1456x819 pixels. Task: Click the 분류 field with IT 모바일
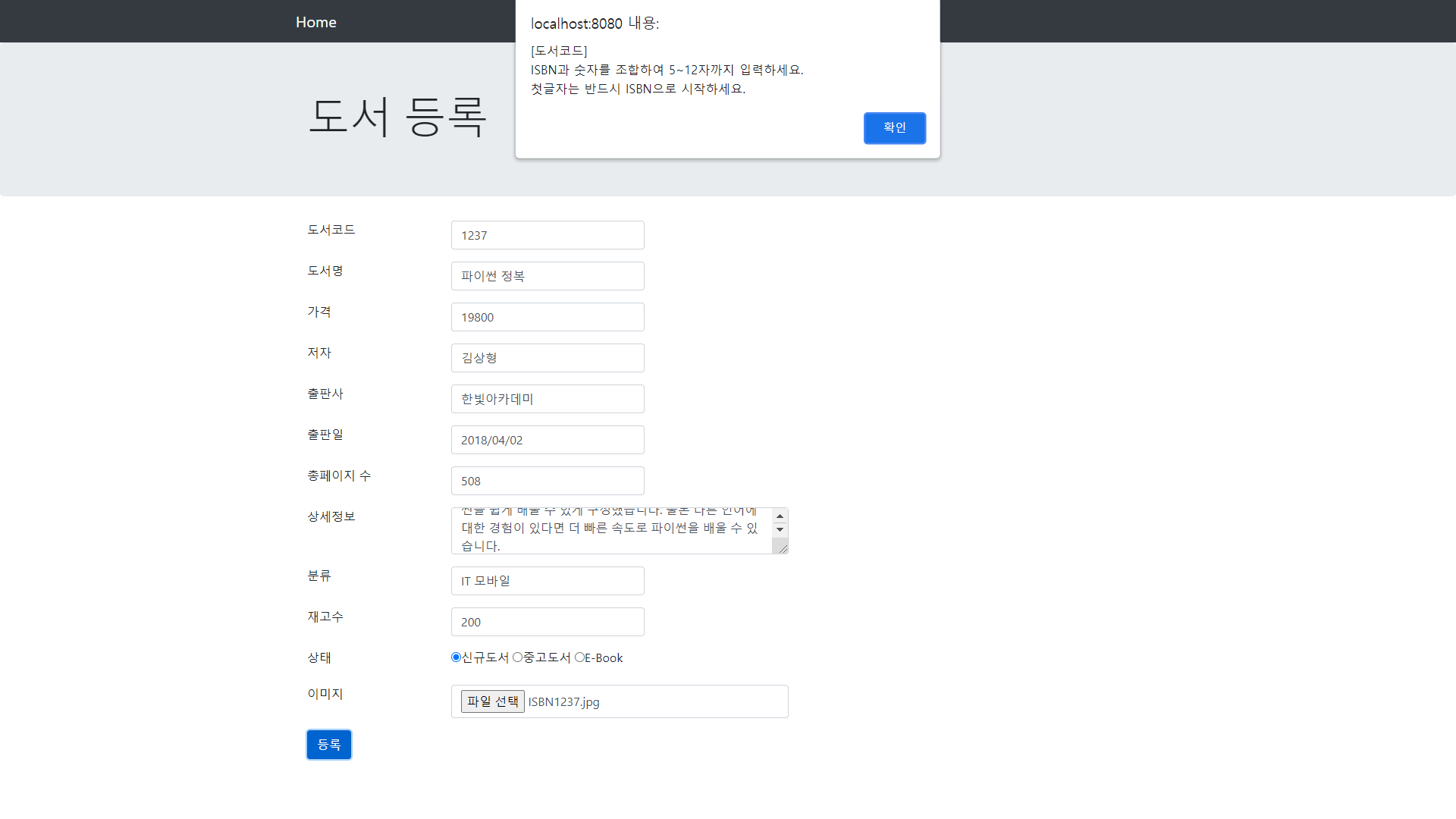click(x=547, y=581)
